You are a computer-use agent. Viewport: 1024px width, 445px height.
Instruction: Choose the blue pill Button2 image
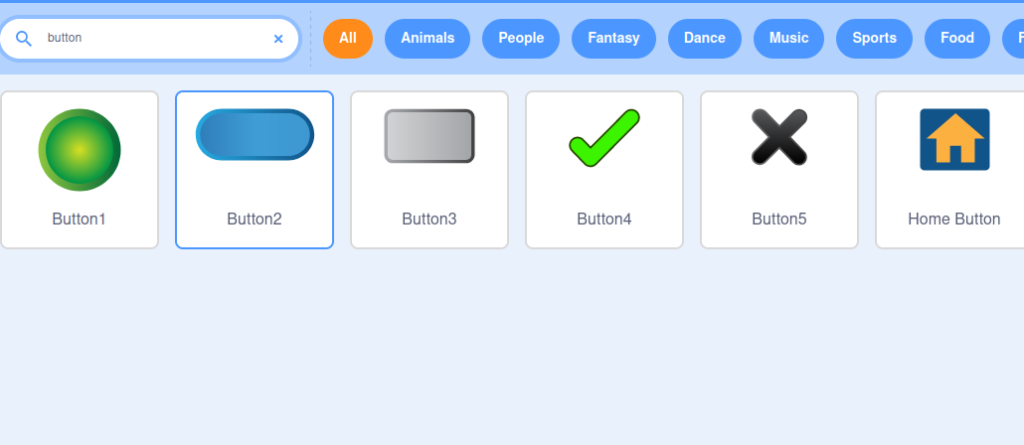(254, 135)
